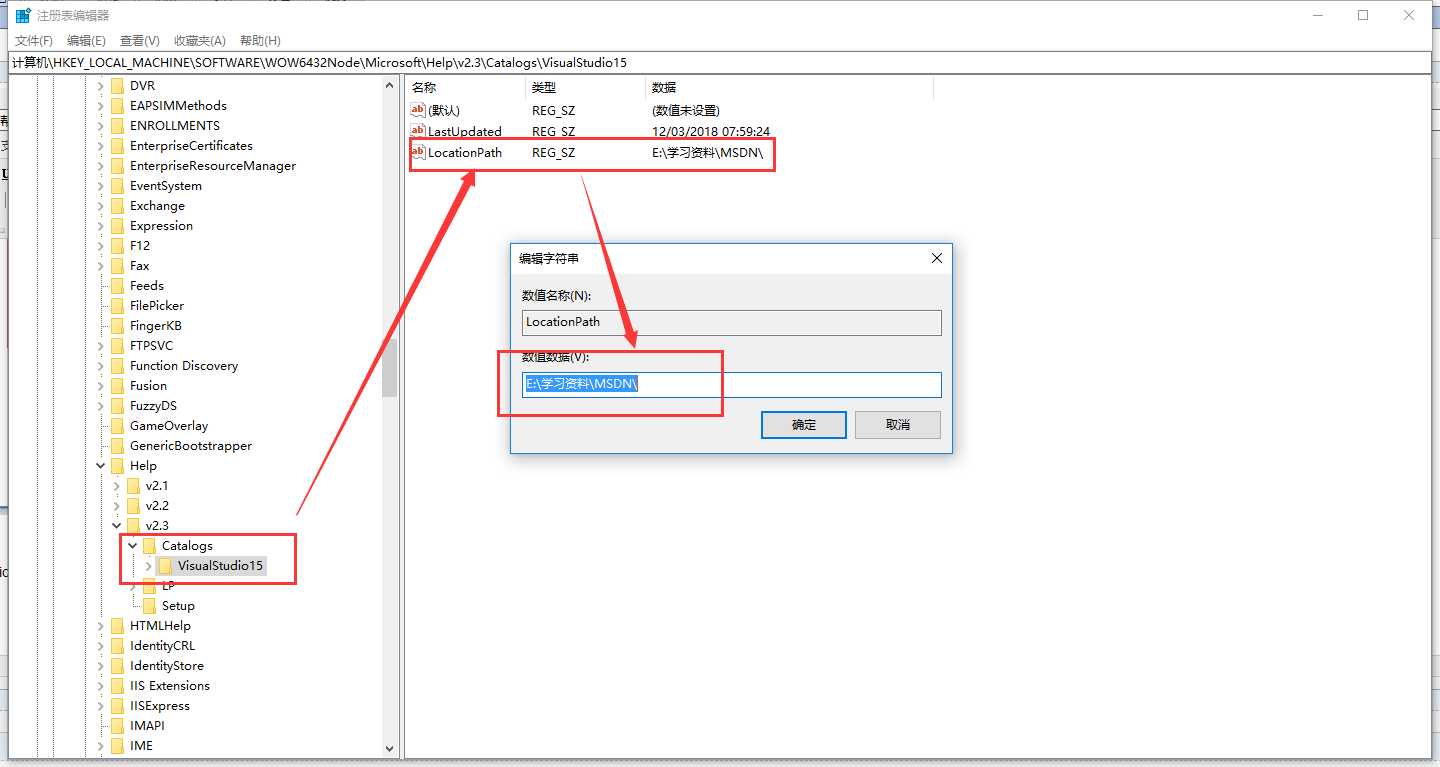Select the Fusion folder icon
This screenshot has width=1440, height=767.
[x=118, y=386]
